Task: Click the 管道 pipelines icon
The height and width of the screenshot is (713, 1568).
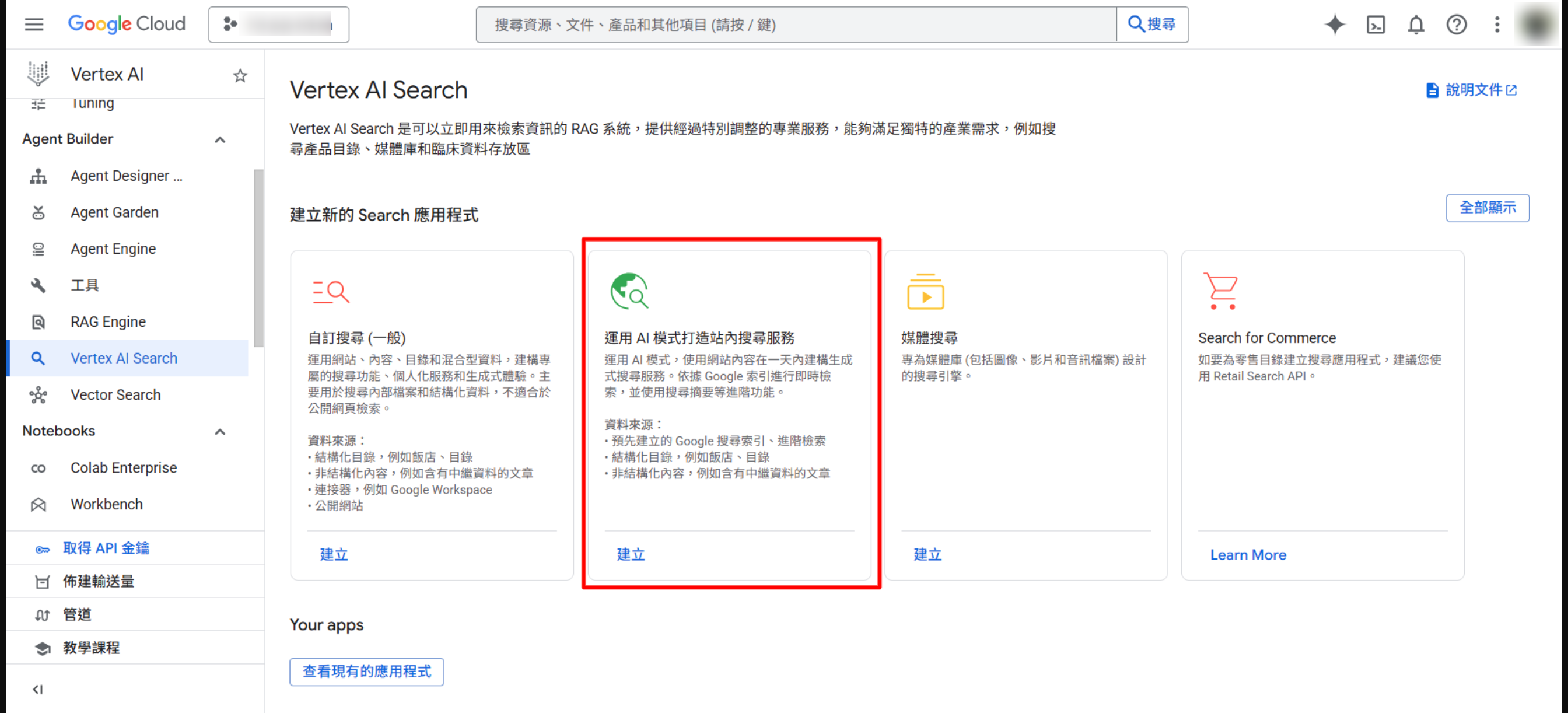Action: pos(42,614)
